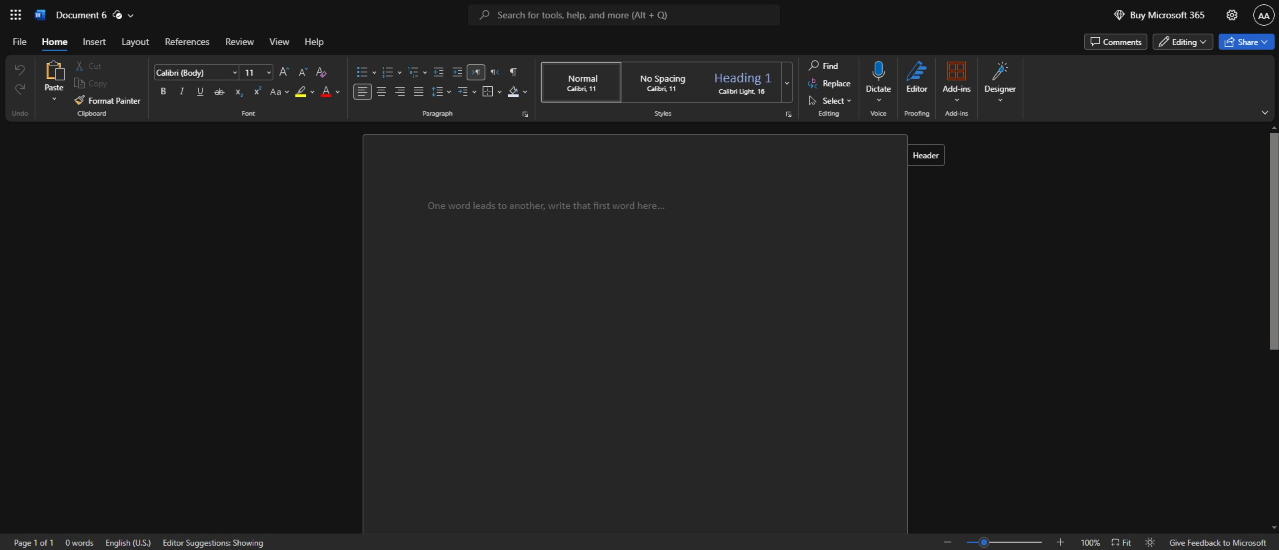Screen dimensions: 1279x550
Task: Toggle align left paragraph button
Action: (x=362, y=92)
